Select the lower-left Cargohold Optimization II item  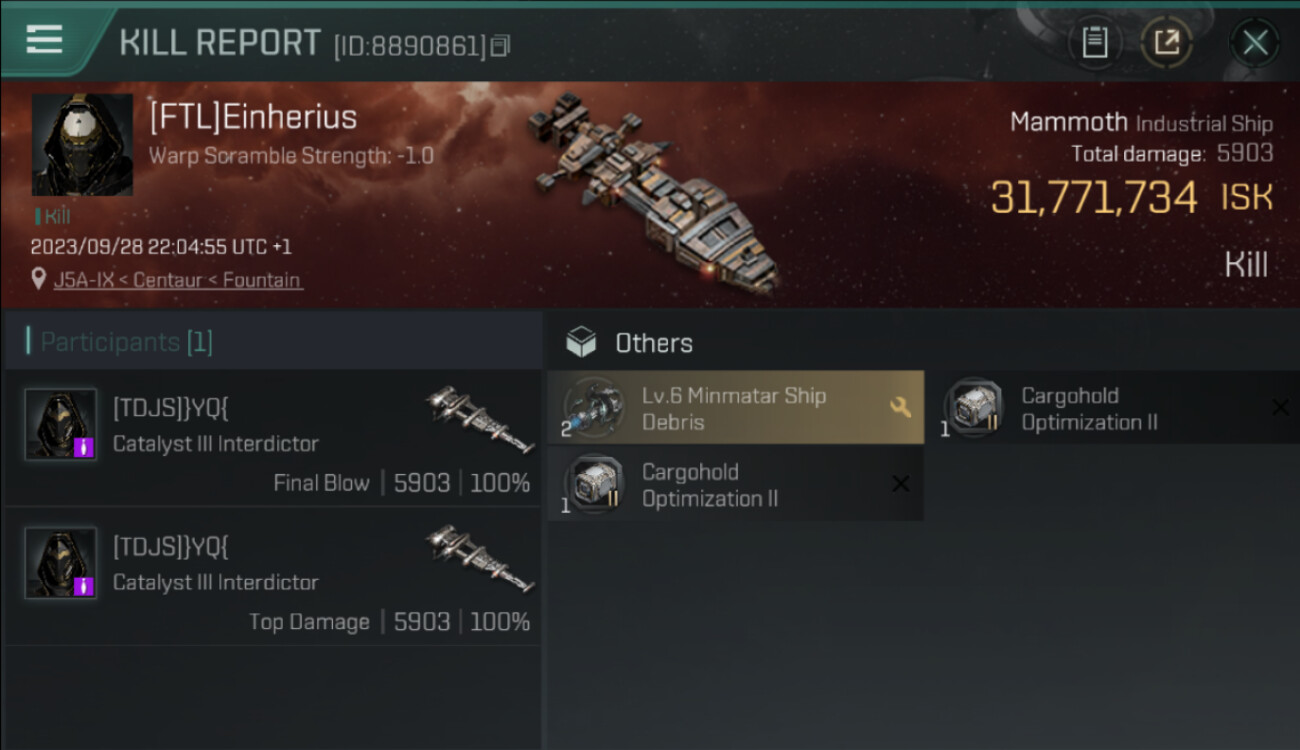pyautogui.click(x=736, y=485)
